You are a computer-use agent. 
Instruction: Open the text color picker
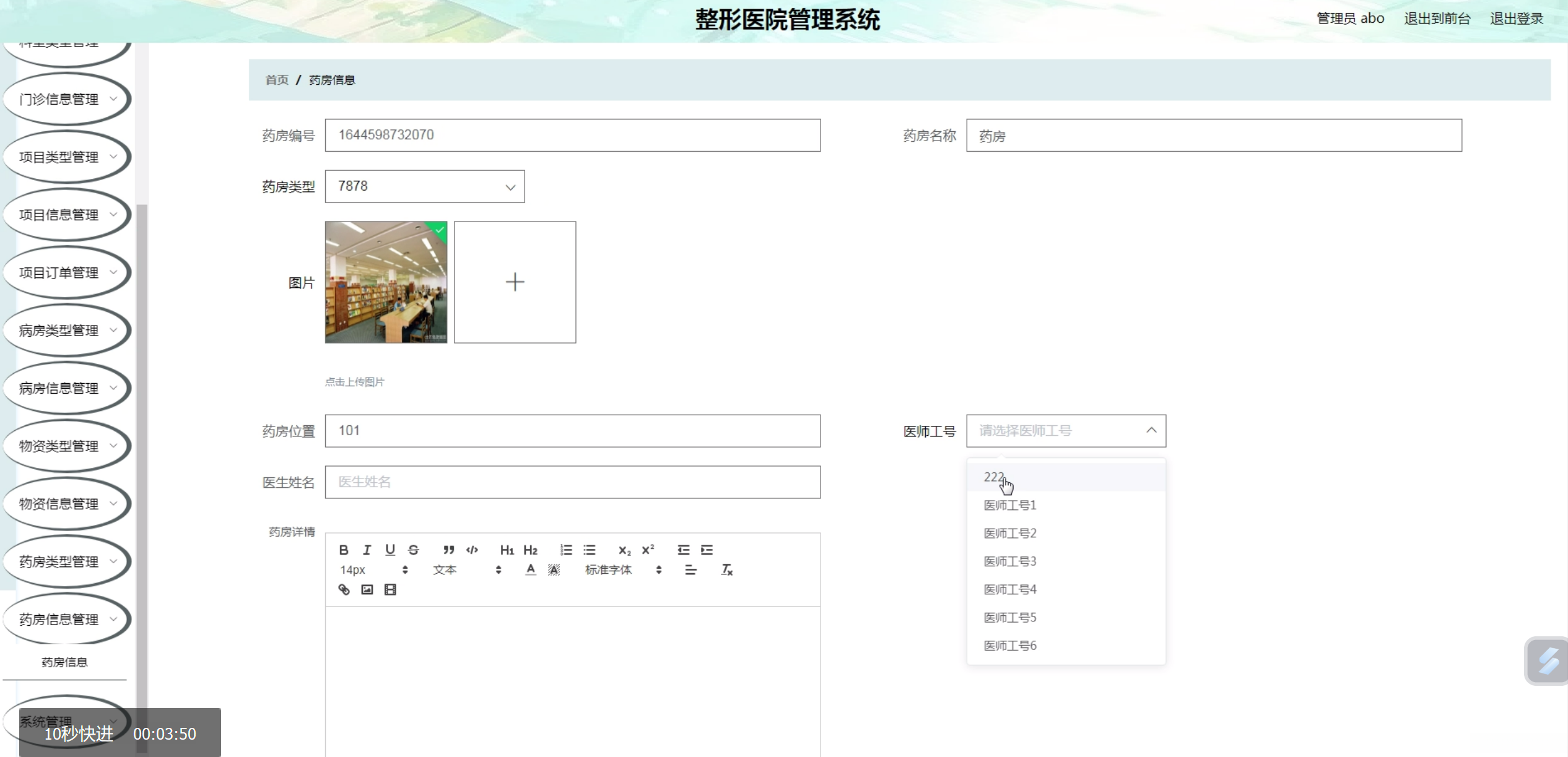tap(530, 569)
